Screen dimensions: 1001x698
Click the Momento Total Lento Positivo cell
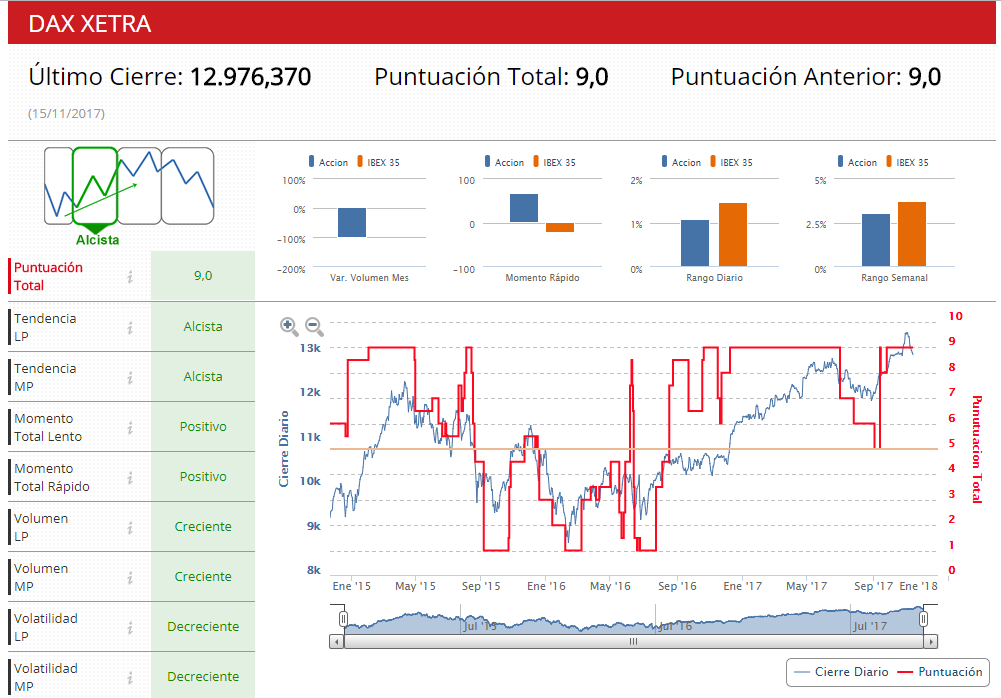[x=203, y=427]
